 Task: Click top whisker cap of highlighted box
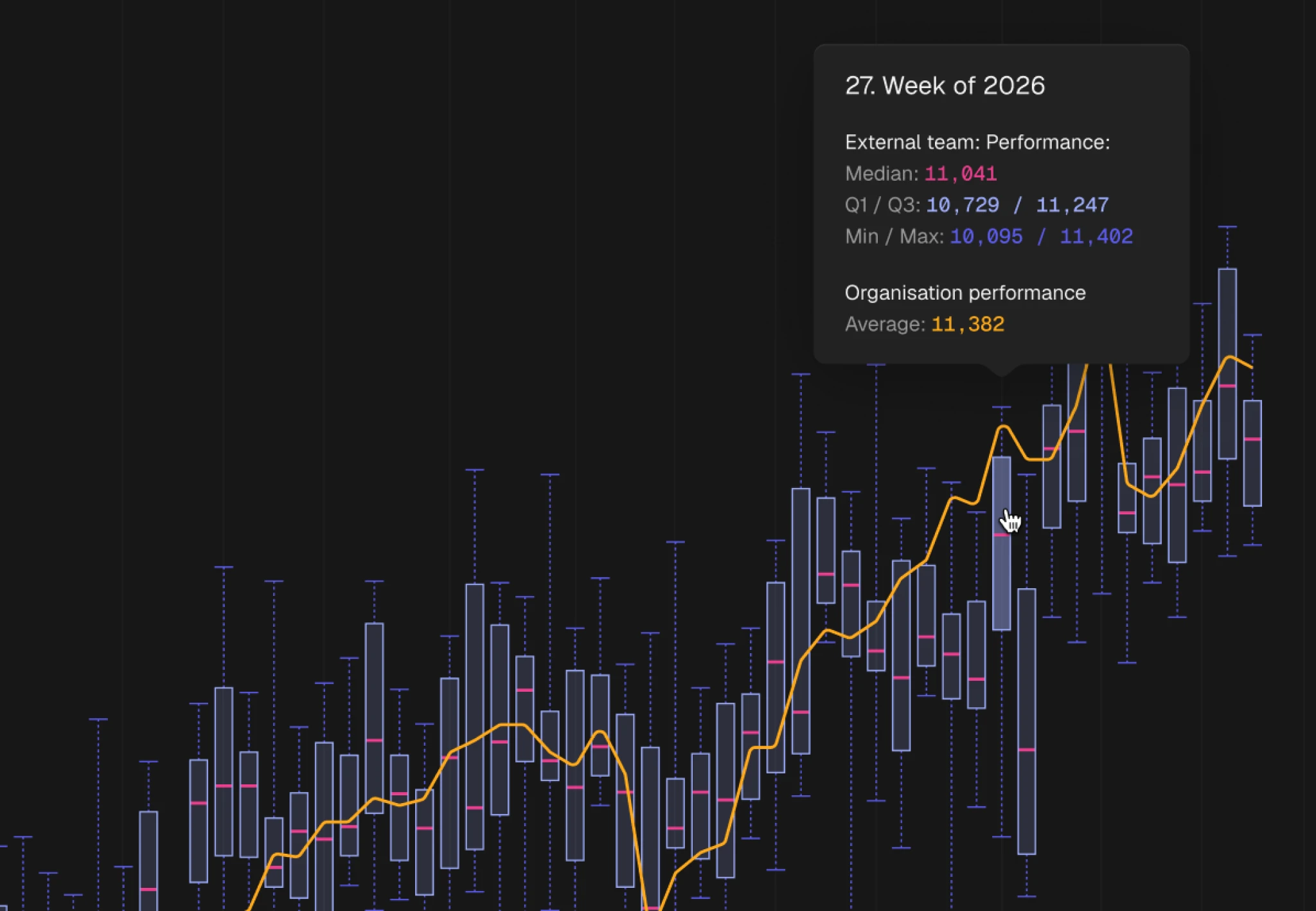[1001, 407]
